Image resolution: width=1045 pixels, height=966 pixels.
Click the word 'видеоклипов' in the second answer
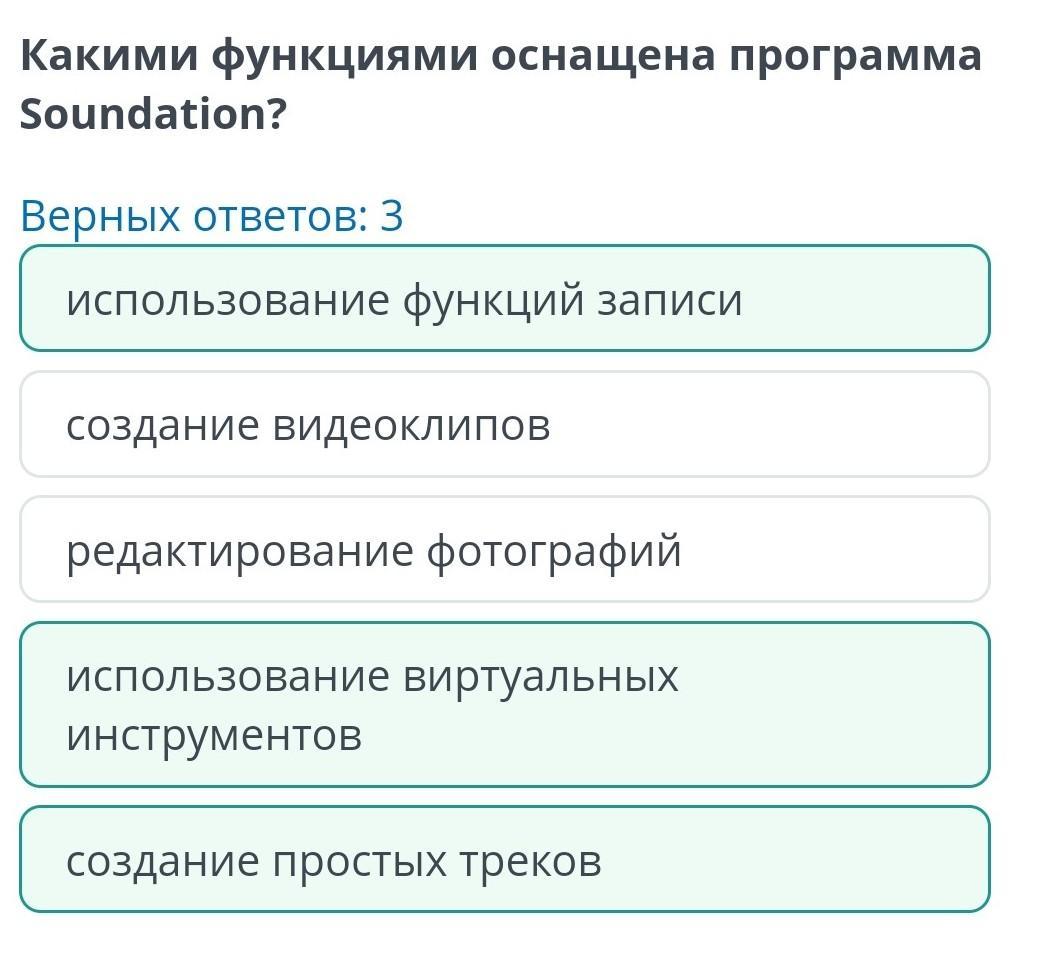point(411,426)
